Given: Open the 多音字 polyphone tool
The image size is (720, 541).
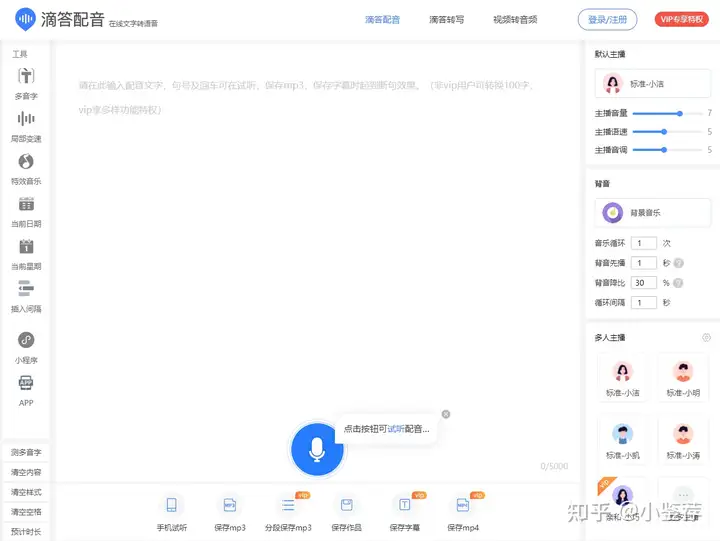Looking at the screenshot, I should click(26, 83).
